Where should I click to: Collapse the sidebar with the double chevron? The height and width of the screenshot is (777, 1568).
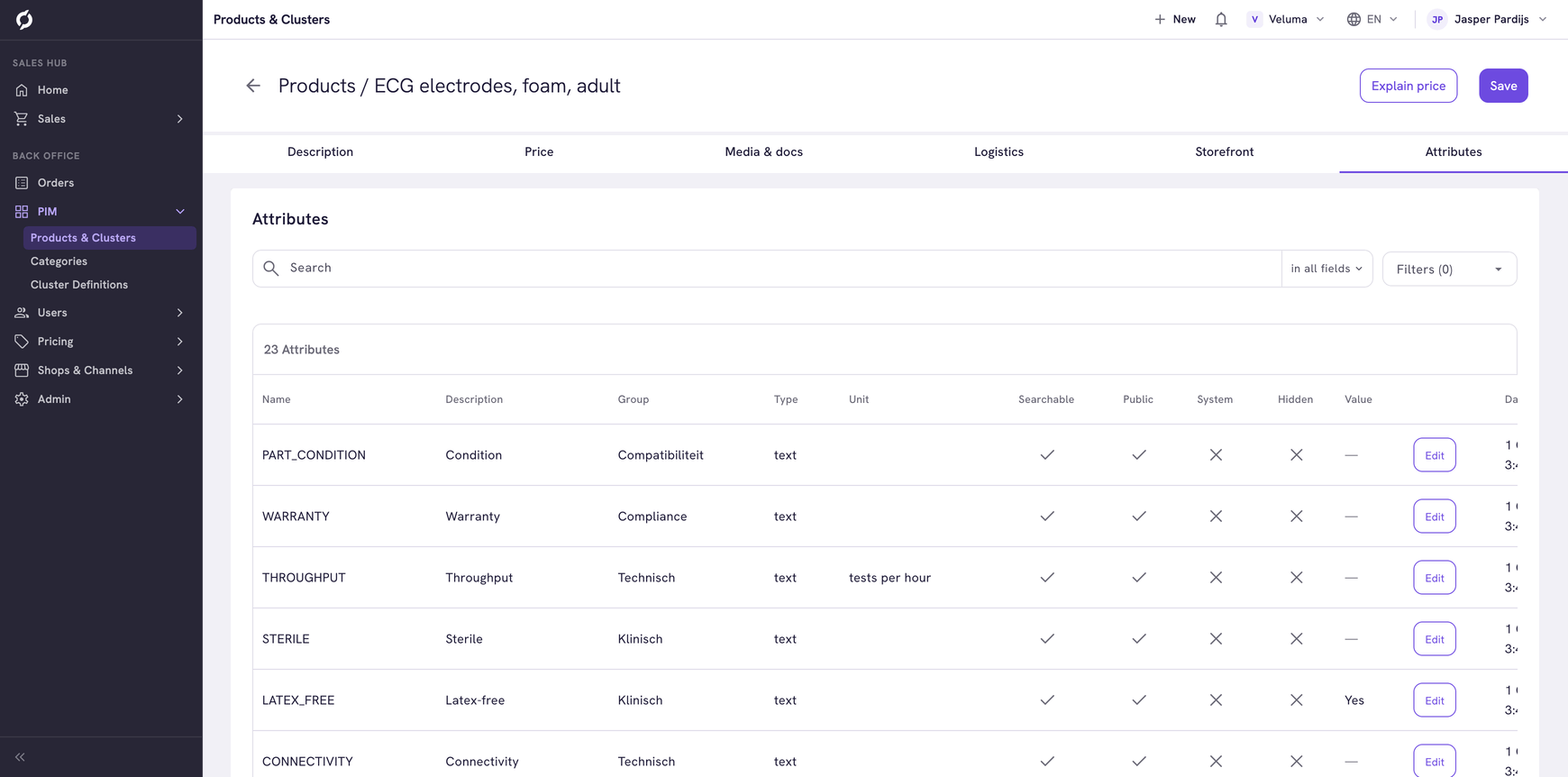coord(20,757)
